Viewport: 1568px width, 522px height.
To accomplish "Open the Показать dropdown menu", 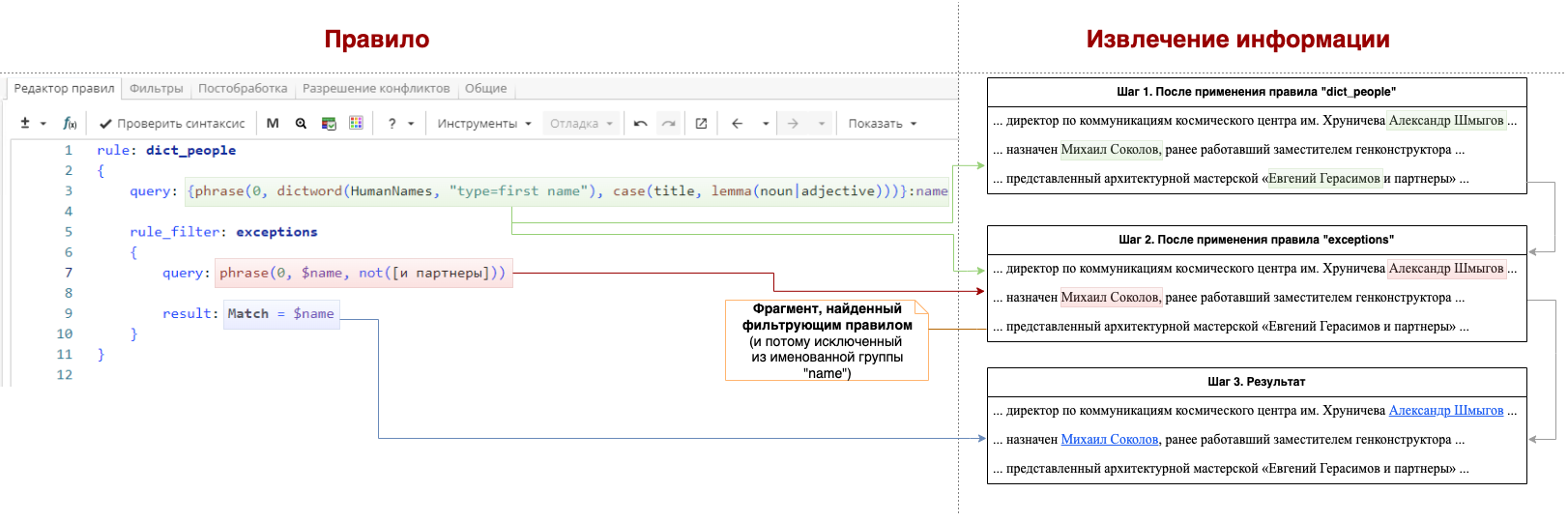I will [882, 124].
